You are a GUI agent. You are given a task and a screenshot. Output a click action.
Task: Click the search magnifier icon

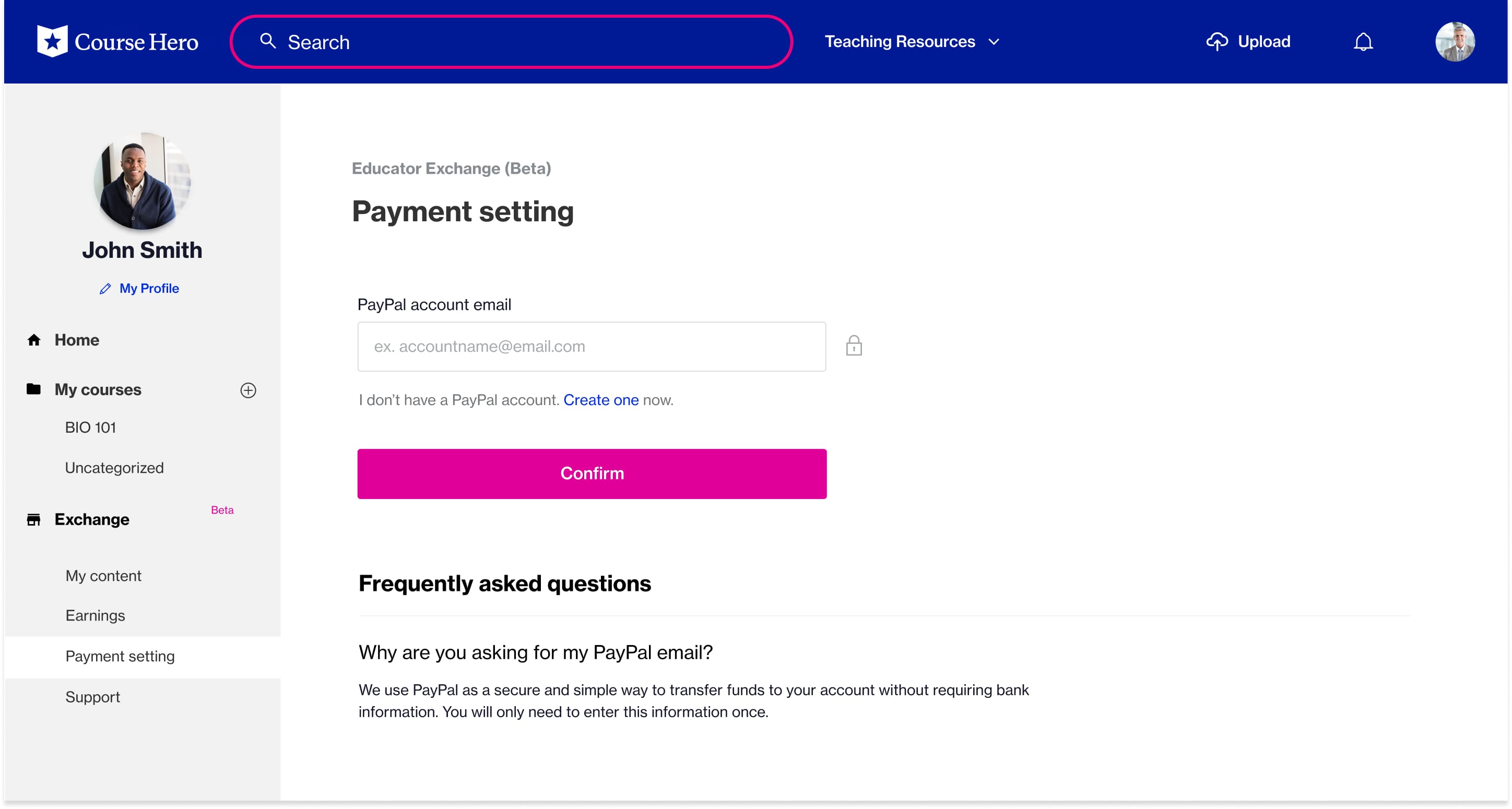[x=268, y=41]
